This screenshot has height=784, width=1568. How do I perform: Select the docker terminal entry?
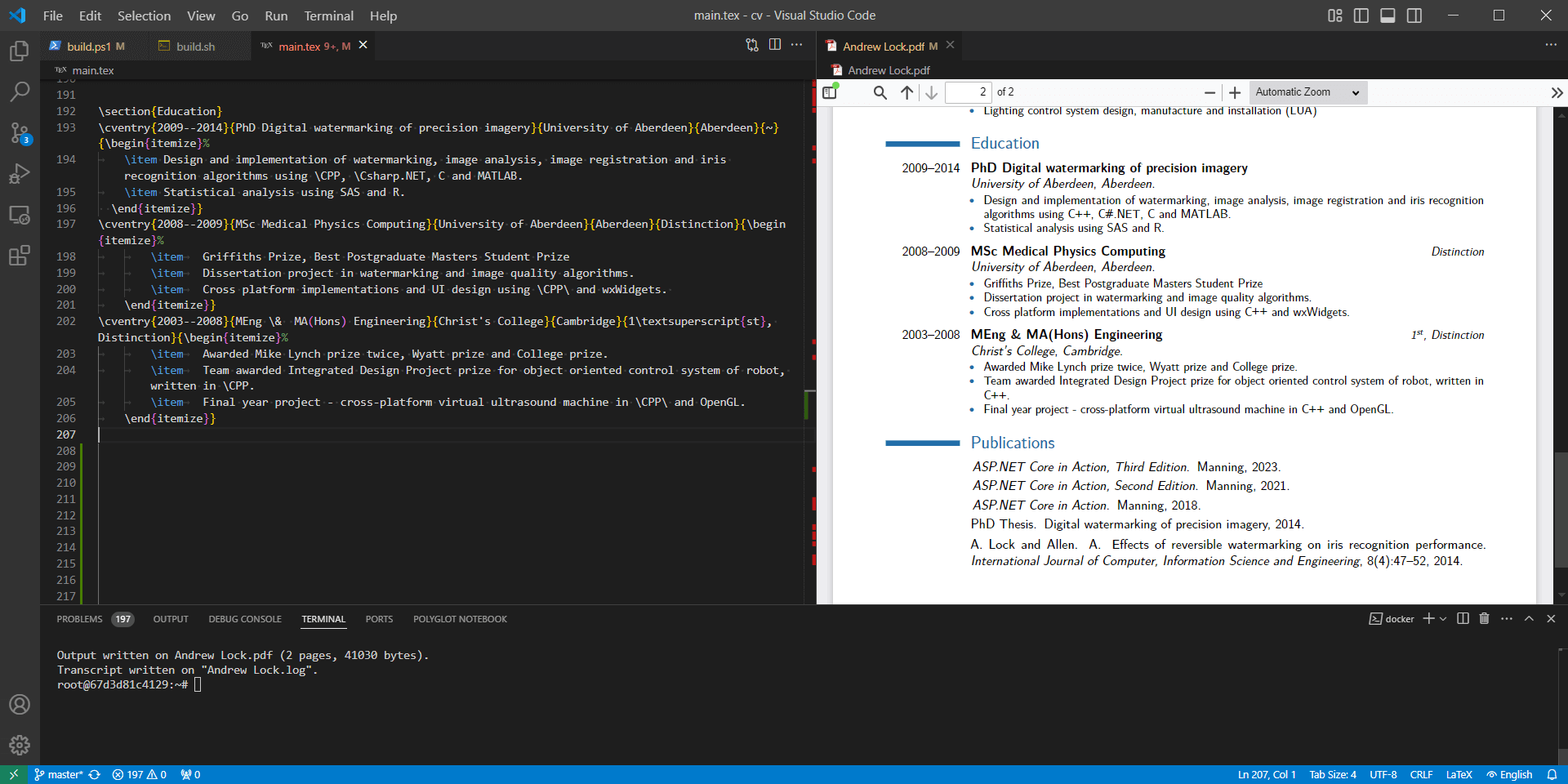pos(1392,619)
